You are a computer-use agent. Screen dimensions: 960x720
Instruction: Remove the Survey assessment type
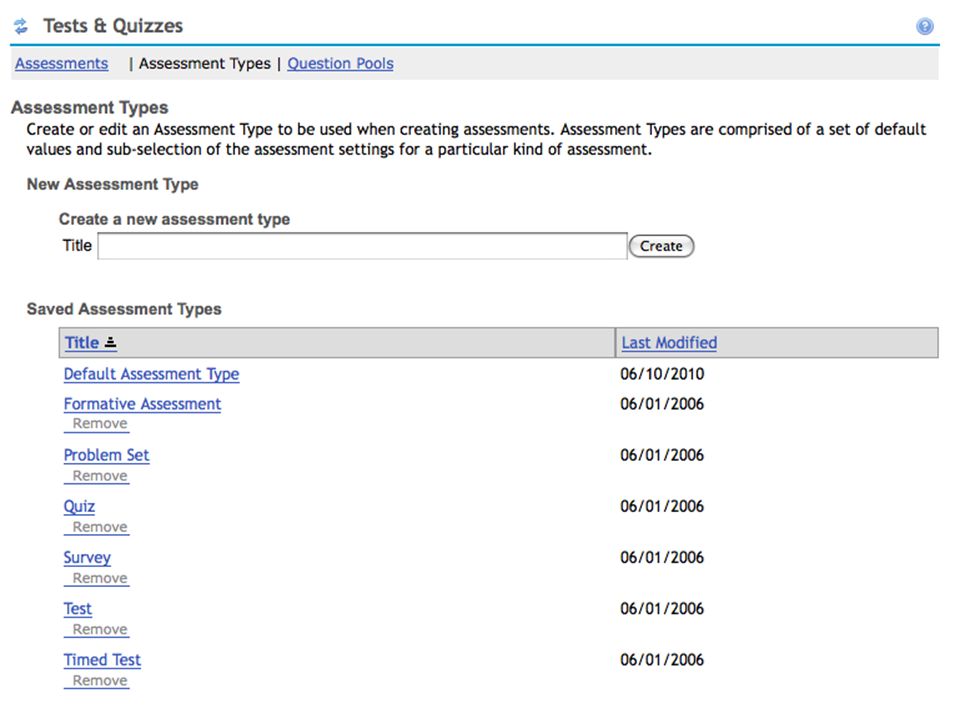(x=100, y=578)
